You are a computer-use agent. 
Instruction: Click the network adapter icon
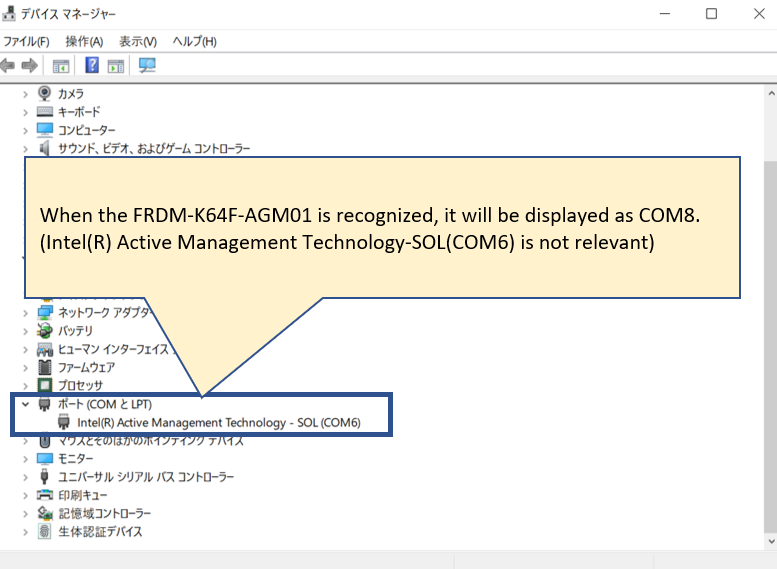point(45,312)
